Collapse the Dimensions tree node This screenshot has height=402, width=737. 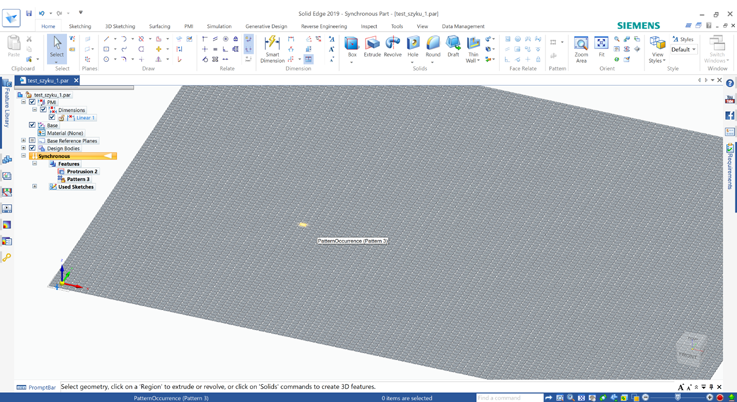click(34, 110)
